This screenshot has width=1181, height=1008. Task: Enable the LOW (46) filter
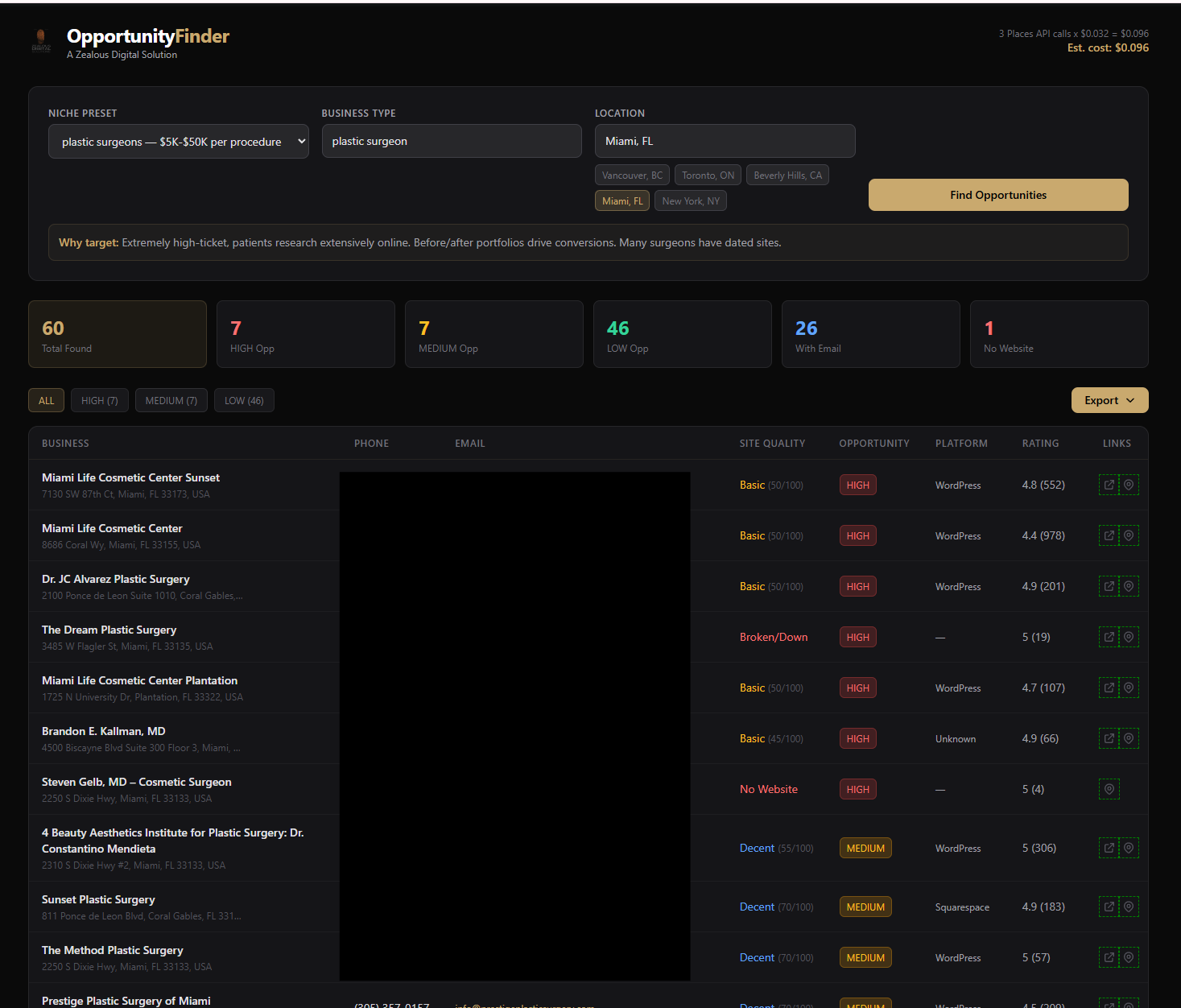pyautogui.click(x=244, y=400)
